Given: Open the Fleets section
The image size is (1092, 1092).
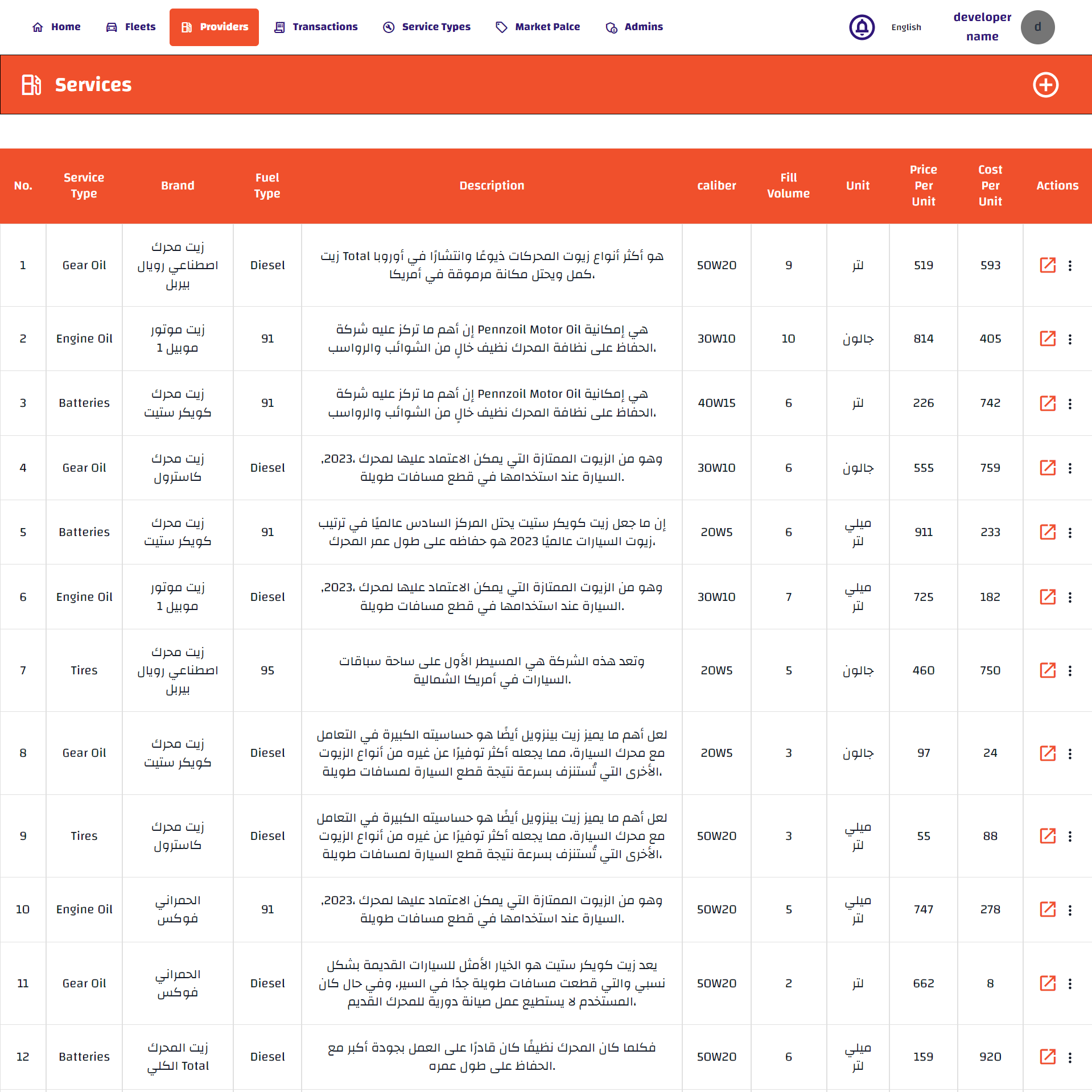Looking at the screenshot, I should [x=131, y=27].
